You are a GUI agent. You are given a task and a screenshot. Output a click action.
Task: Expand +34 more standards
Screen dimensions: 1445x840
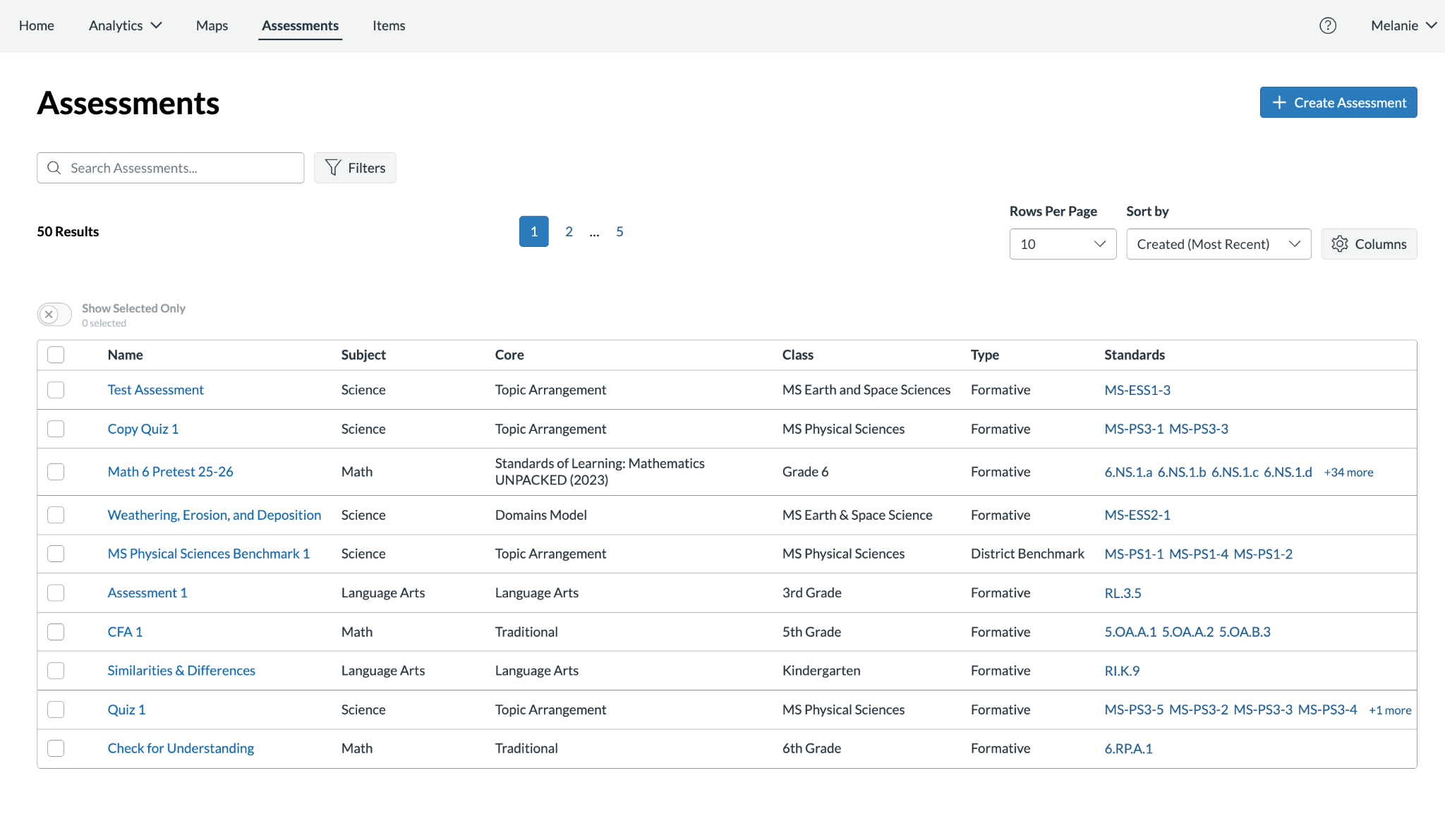[1348, 473]
